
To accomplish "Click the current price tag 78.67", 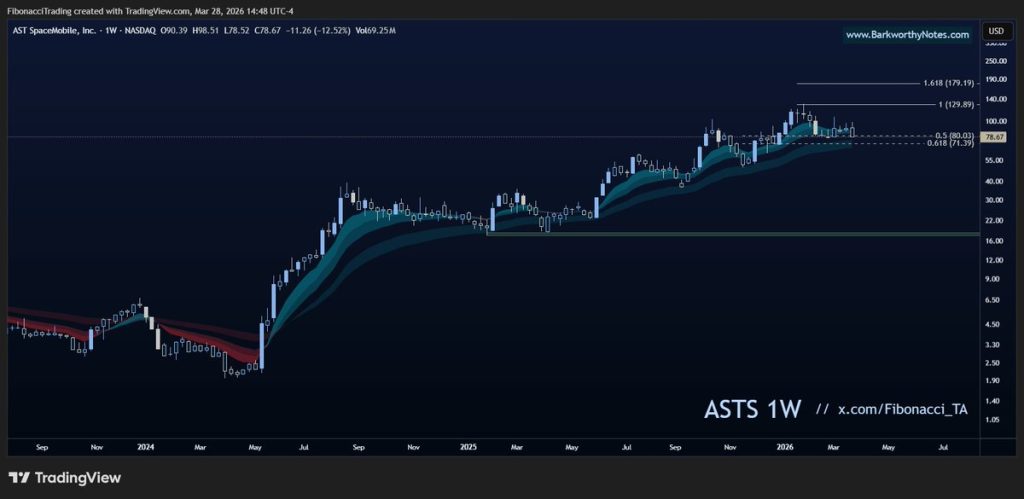I will 995,136.
